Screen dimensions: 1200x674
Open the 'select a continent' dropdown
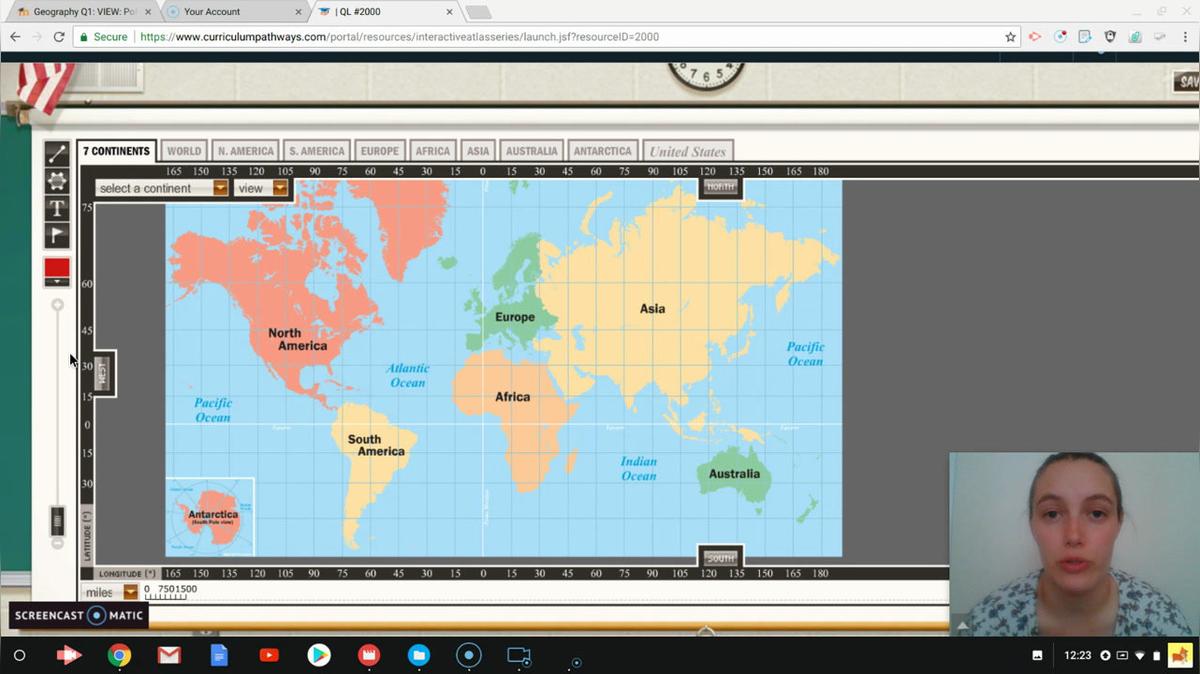coord(163,188)
